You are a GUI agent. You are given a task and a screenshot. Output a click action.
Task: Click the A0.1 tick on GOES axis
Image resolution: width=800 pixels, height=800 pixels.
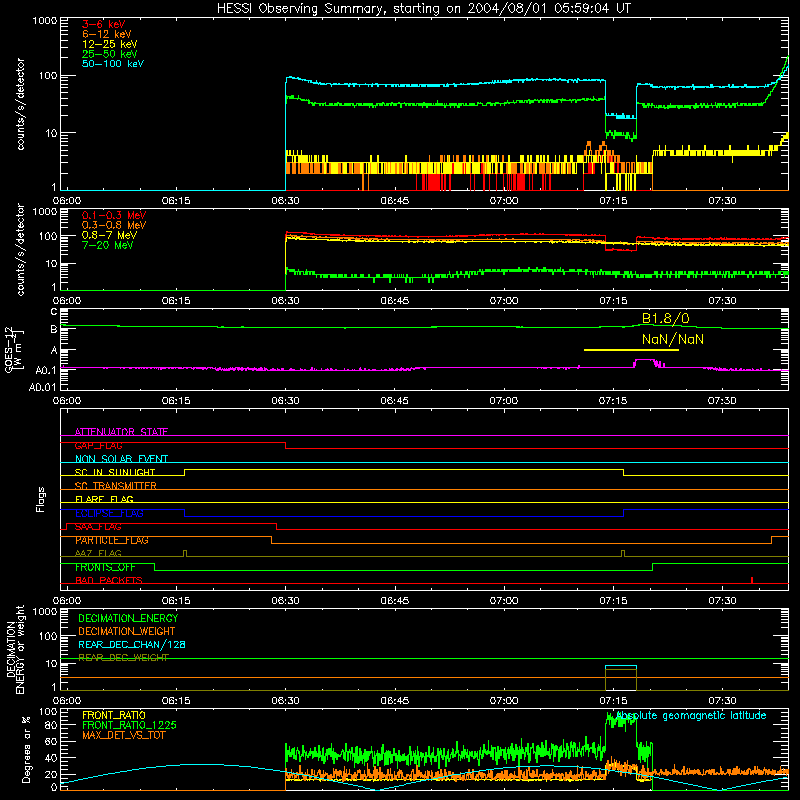46,370
